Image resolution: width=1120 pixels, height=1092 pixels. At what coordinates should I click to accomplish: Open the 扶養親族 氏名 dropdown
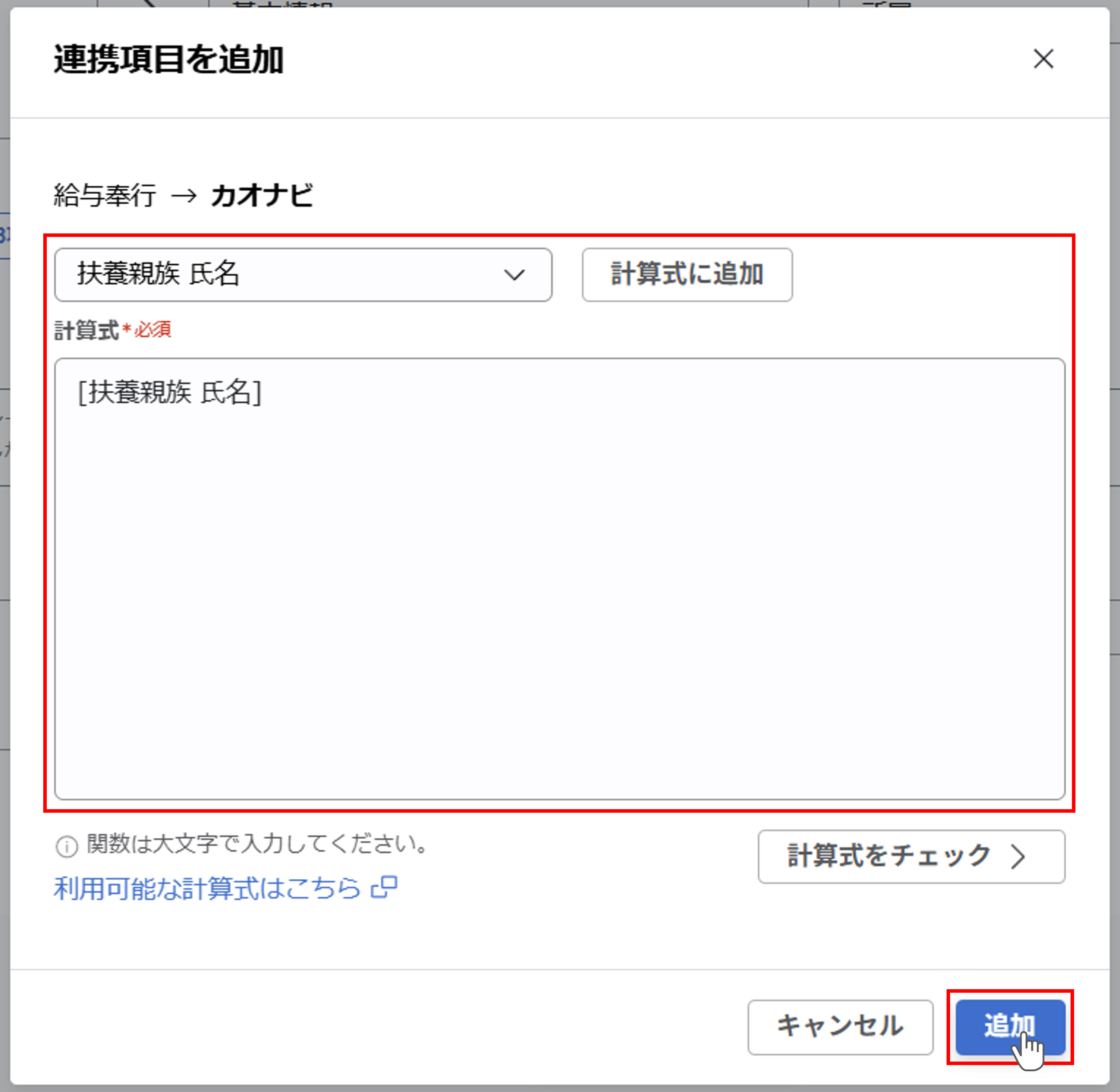pos(303,274)
